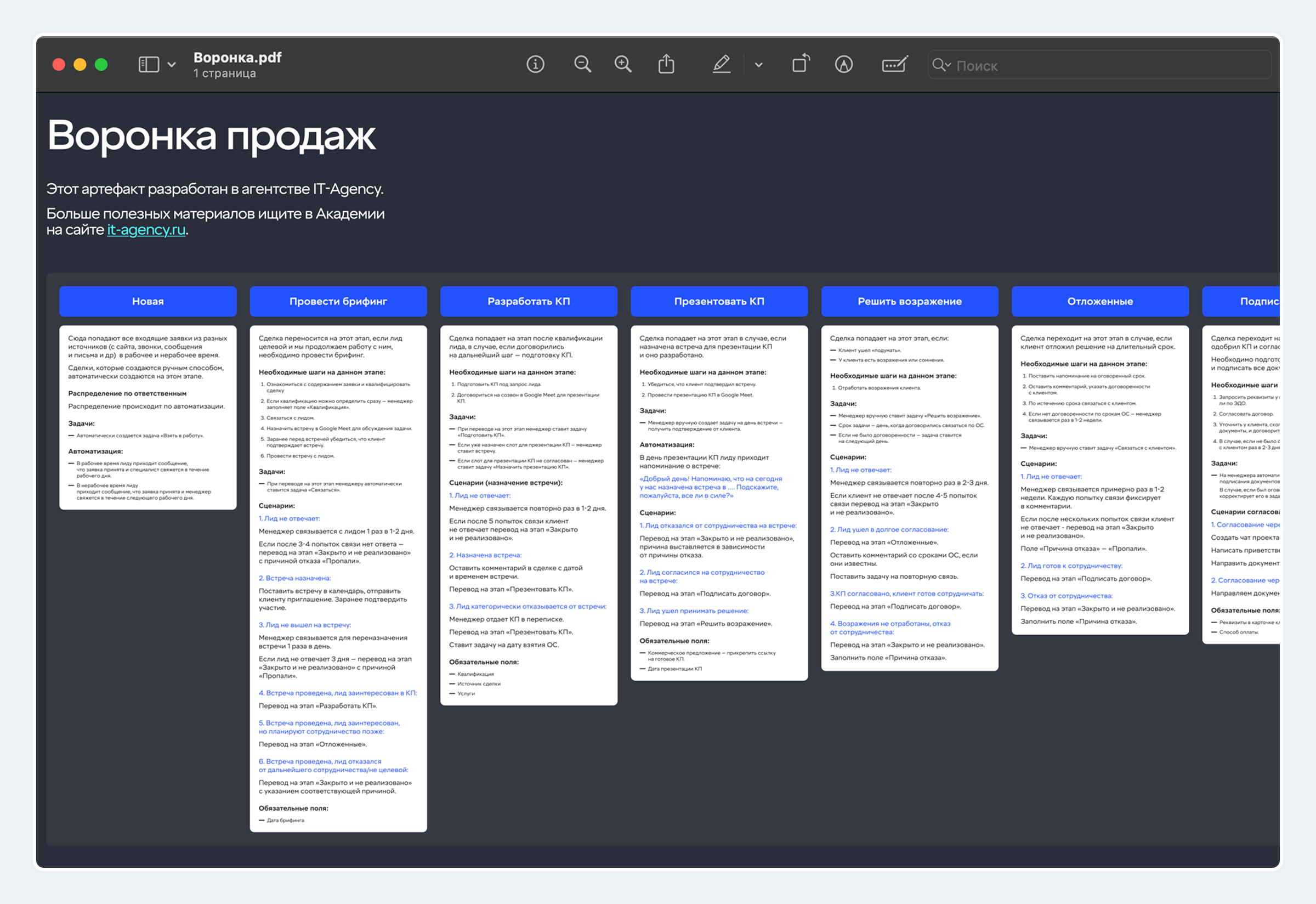The image size is (1316, 904).
Task: Open the form filling tool
Action: (x=895, y=64)
